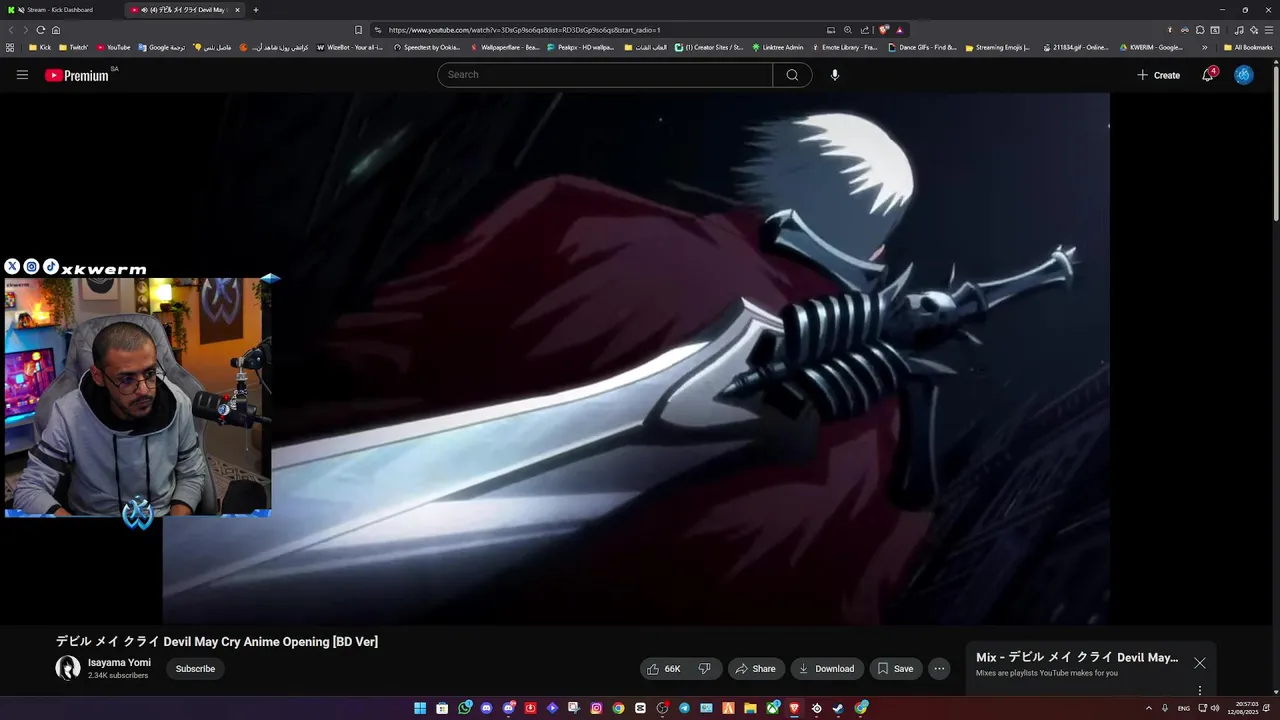The width and height of the screenshot is (1280, 720).
Task: Click the Create button
Action: [x=1158, y=75]
